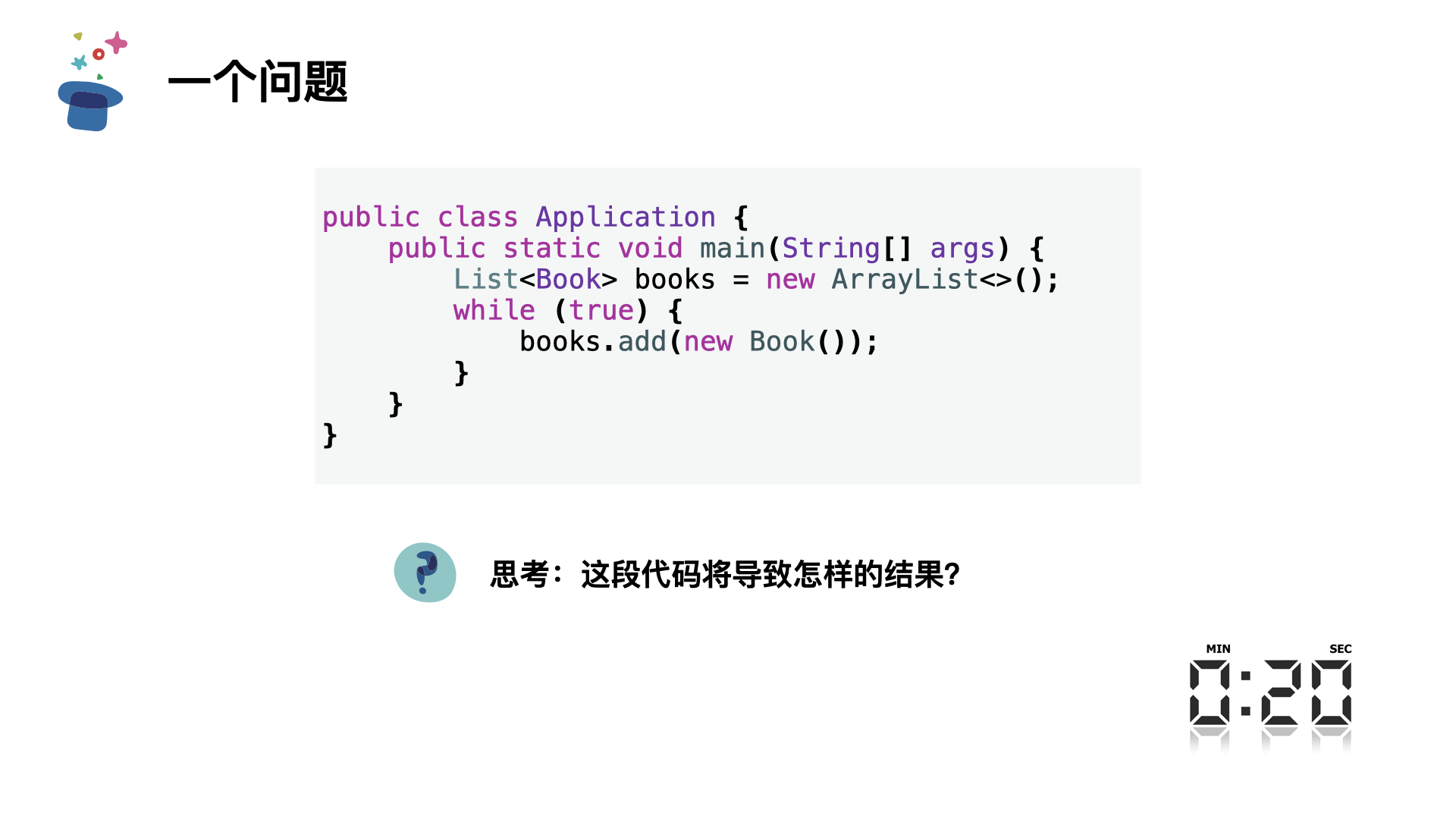The width and height of the screenshot is (1456, 819).
Task: Expand the books.add statement line
Action: pyautogui.click(x=694, y=341)
